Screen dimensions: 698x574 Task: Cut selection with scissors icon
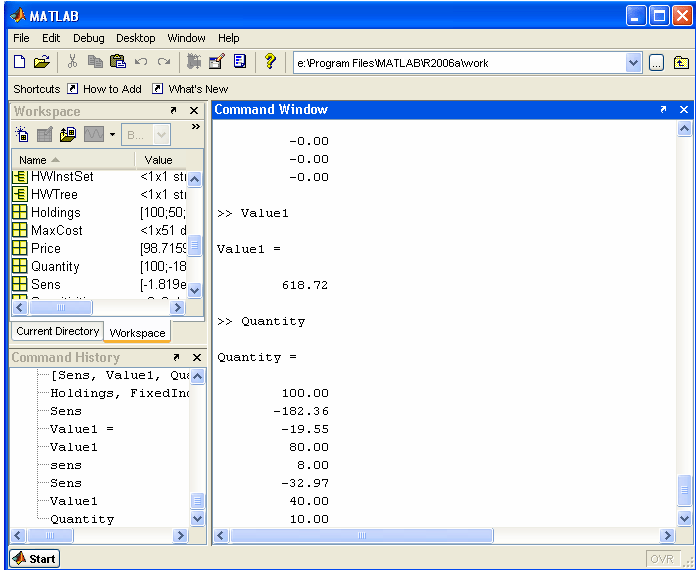(72, 62)
